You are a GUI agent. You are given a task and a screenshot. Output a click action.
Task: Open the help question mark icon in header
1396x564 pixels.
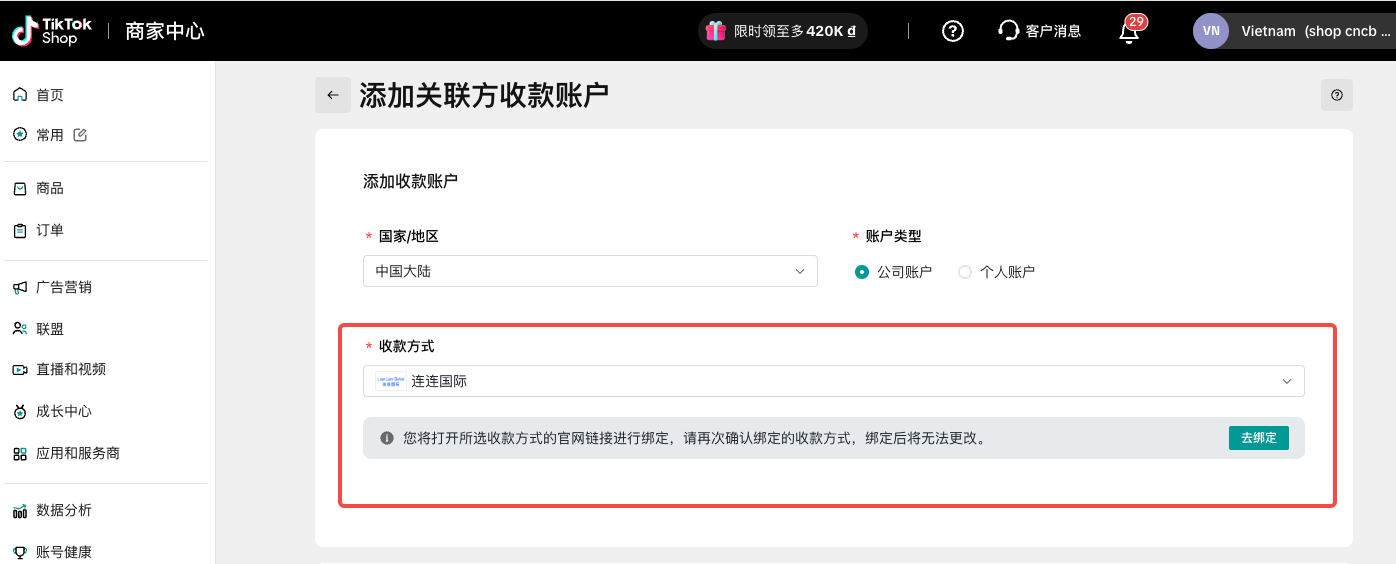953,31
